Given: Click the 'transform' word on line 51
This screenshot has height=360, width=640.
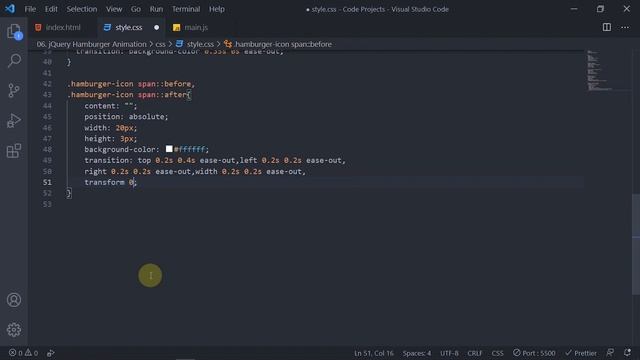Looking at the screenshot, I should (104, 182).
